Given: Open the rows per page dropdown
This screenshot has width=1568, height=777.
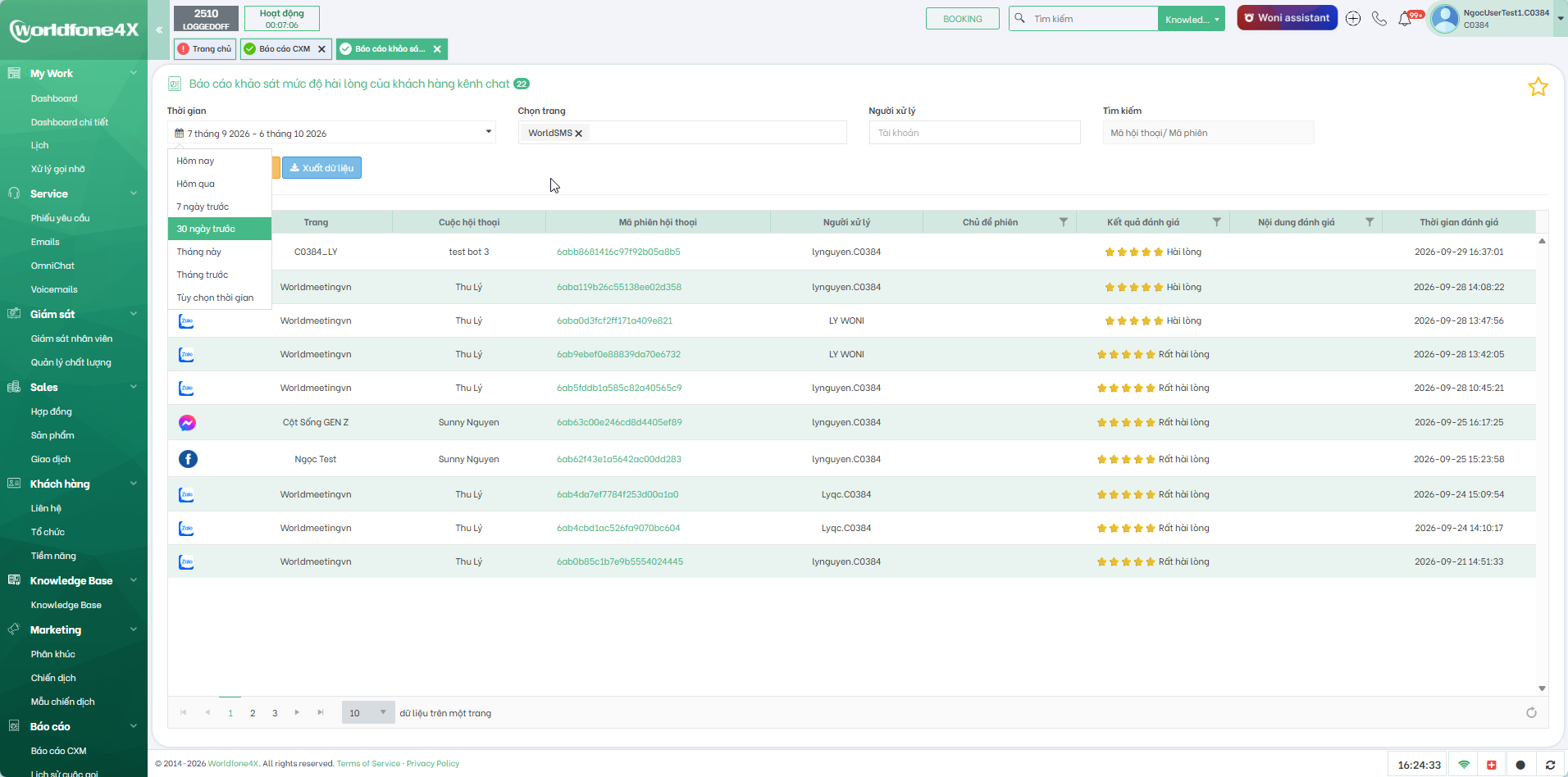Looking at the screenshot, I should [367, 713].
